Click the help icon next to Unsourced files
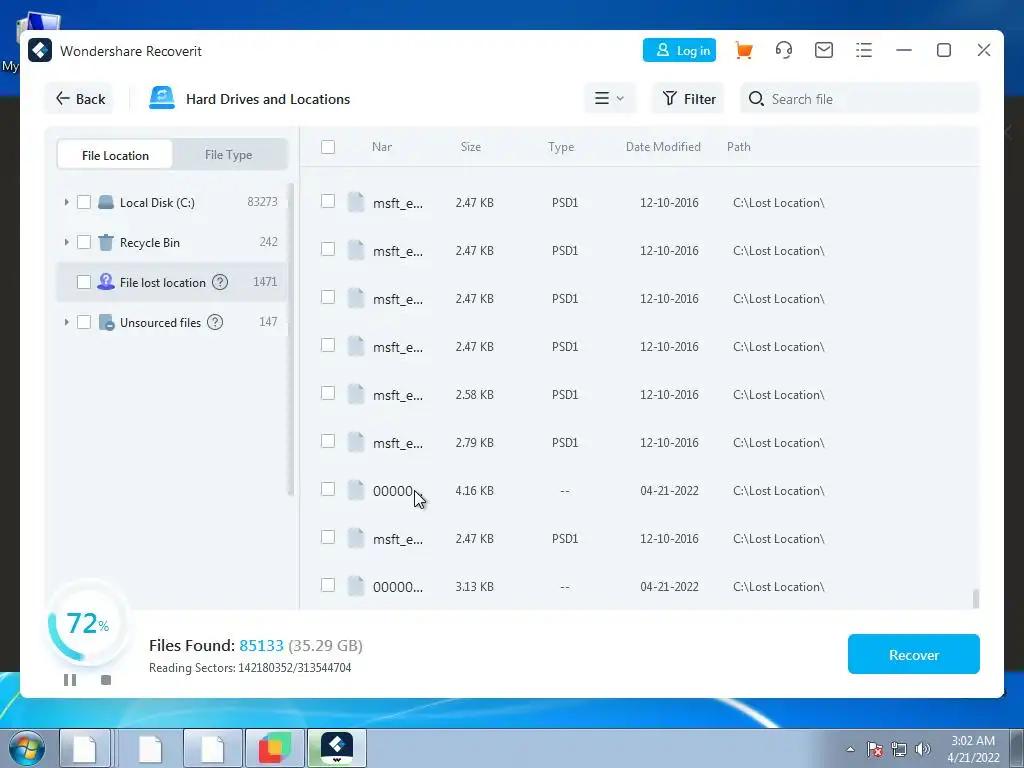 coord(215,322)
